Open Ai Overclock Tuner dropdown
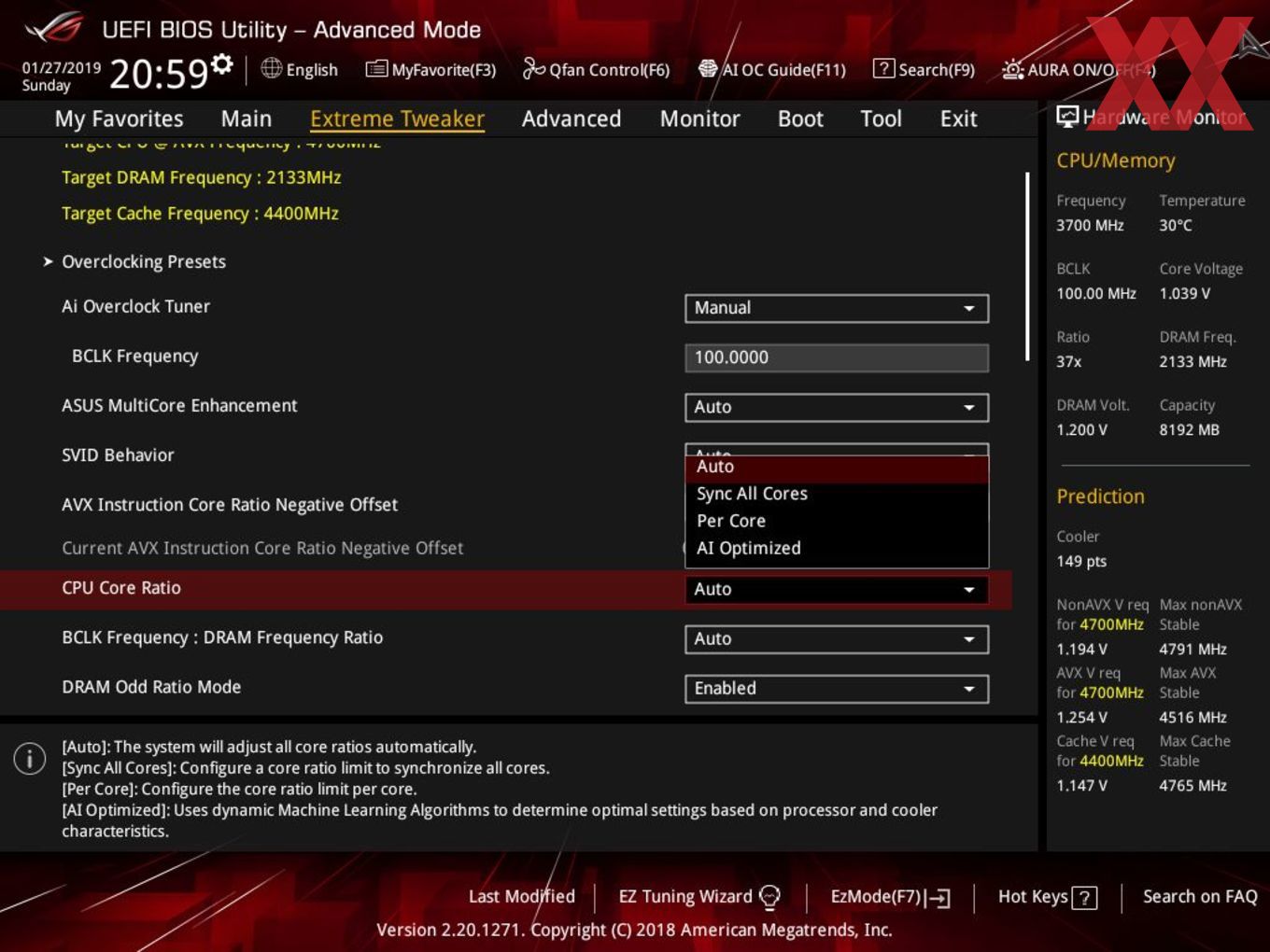 (x=837, y=308)
